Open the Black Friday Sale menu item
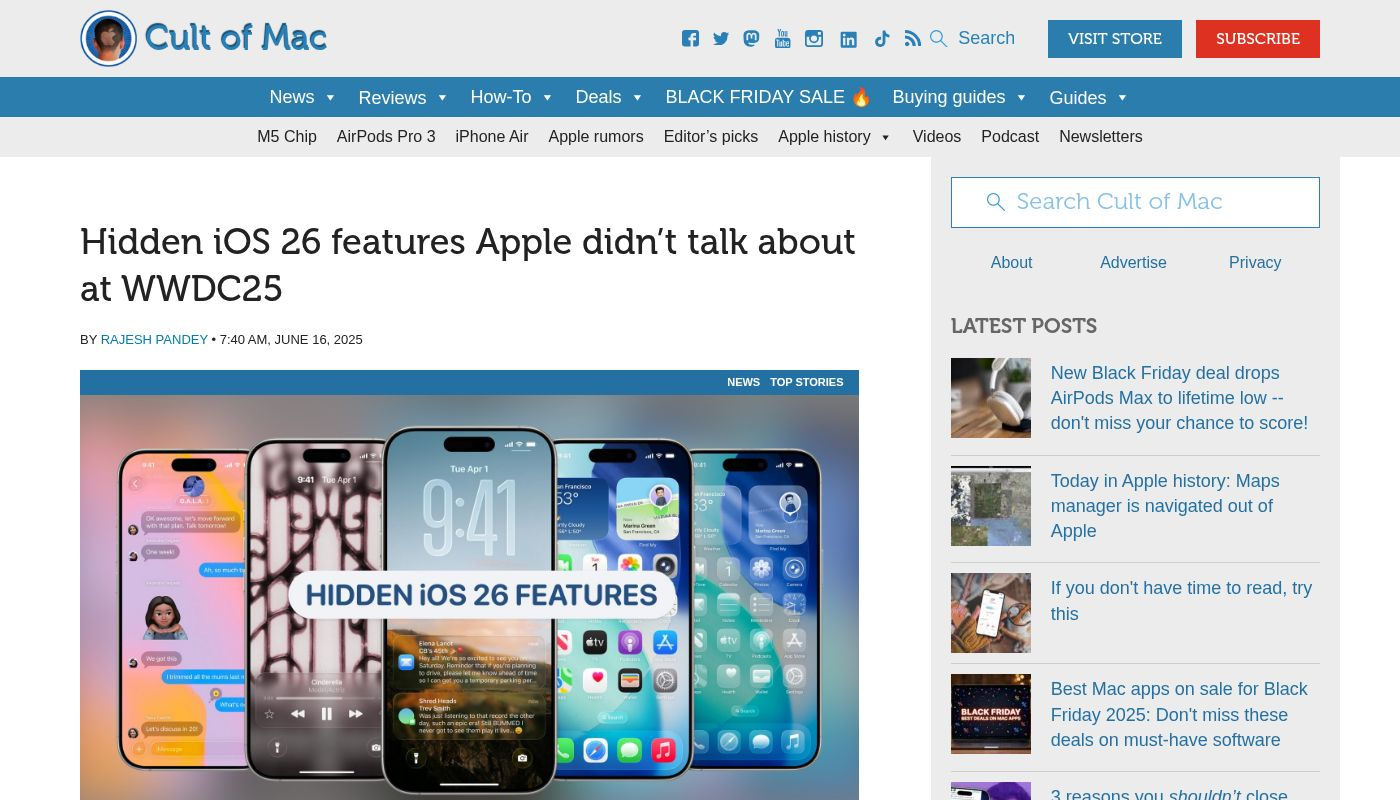This screenshot has height=800, width=1400. click(768, 97)
